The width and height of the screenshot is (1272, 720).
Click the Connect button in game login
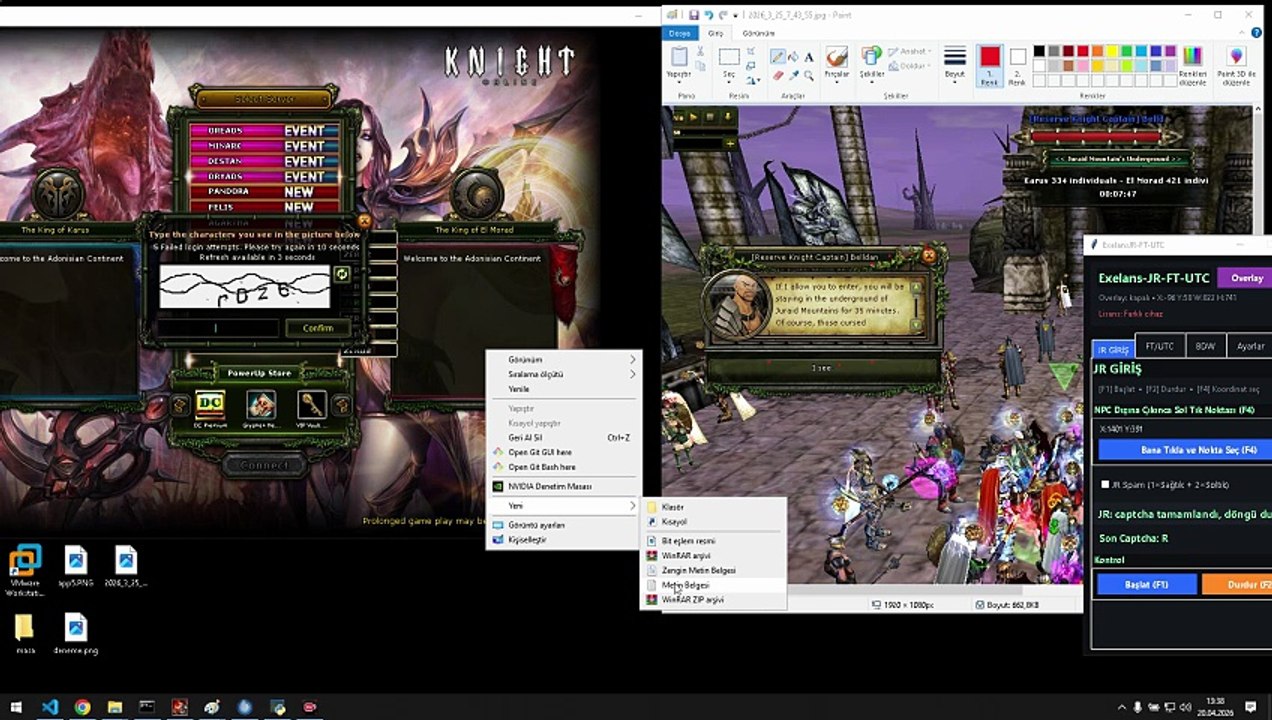265,465
